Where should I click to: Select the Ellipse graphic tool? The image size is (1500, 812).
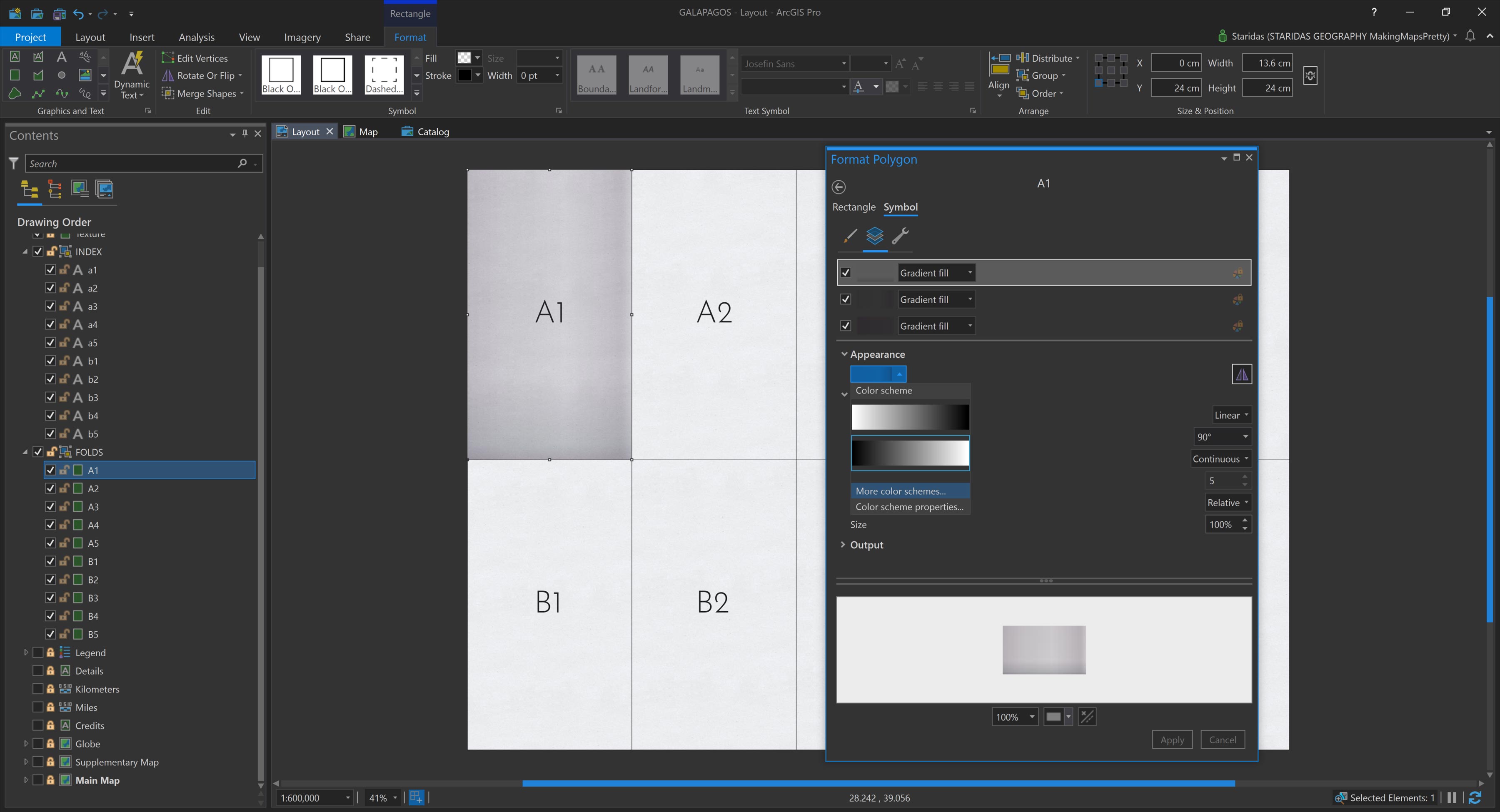click(x=61, y=75)
